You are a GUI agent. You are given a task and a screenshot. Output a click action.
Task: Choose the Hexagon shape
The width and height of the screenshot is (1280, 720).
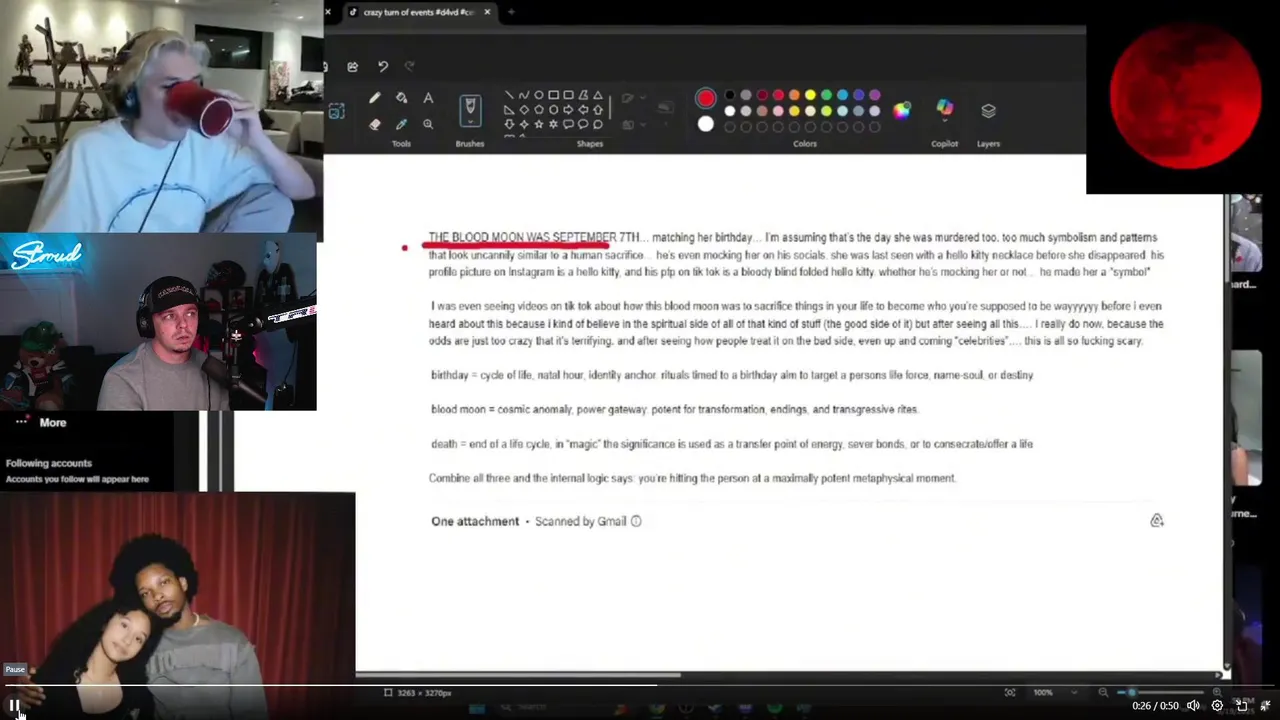pyautogui.click(x=553, y=109)
